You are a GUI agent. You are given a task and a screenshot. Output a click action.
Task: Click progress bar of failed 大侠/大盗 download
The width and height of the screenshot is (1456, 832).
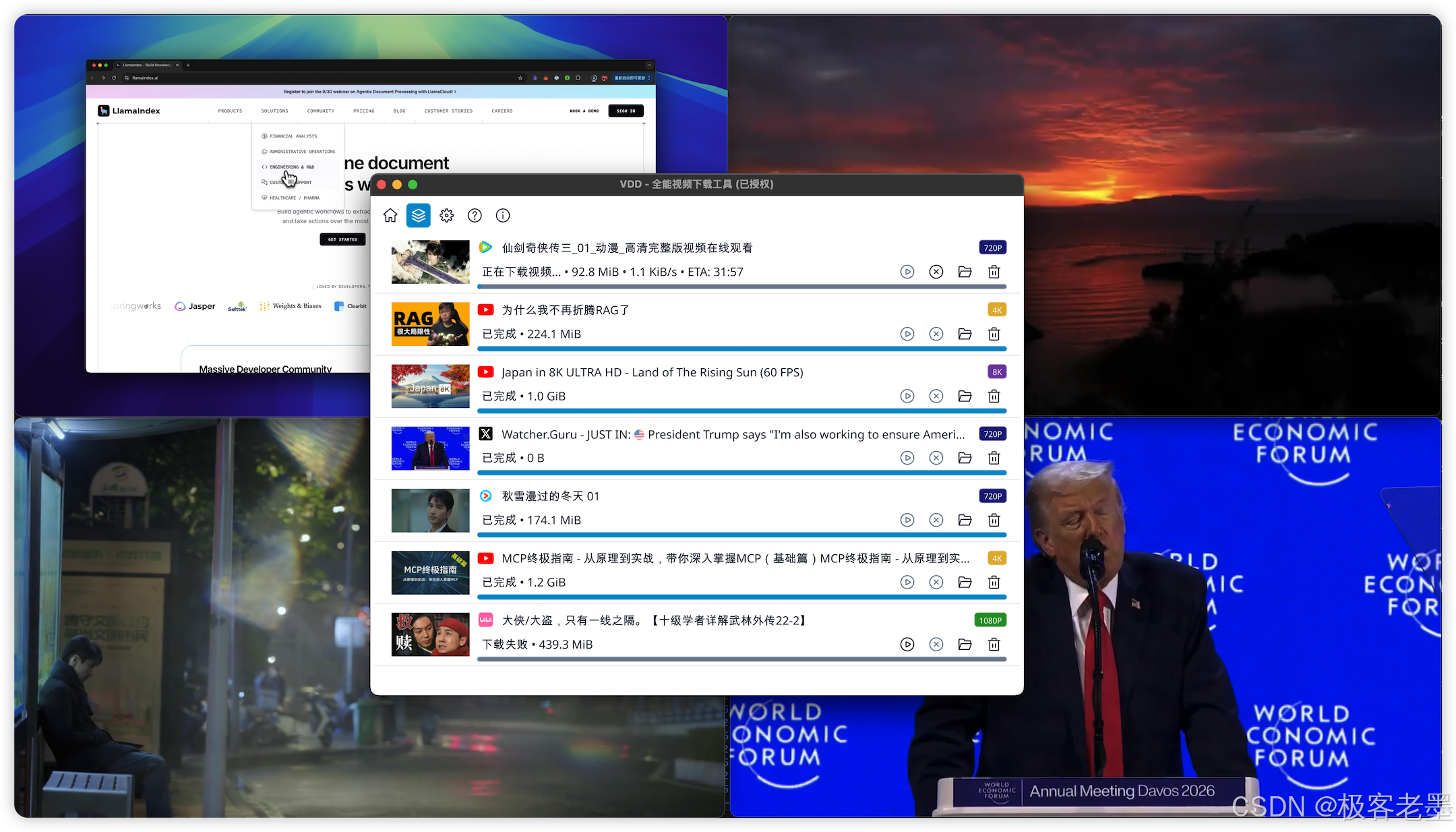point(742,659)
